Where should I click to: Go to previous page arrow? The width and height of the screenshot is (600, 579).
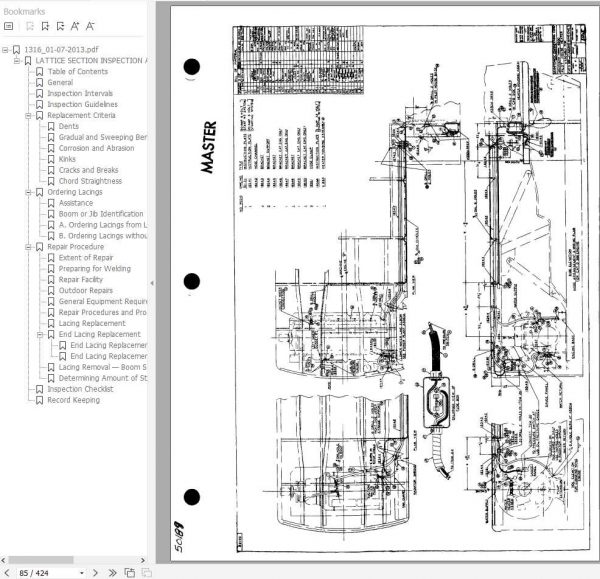[7, 572]
